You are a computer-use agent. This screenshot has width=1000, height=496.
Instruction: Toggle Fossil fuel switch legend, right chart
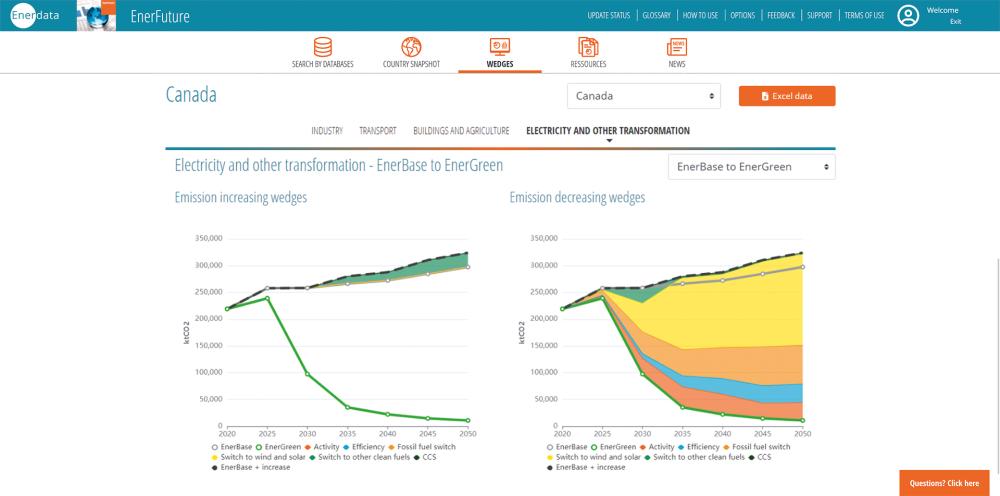point(756,447)
